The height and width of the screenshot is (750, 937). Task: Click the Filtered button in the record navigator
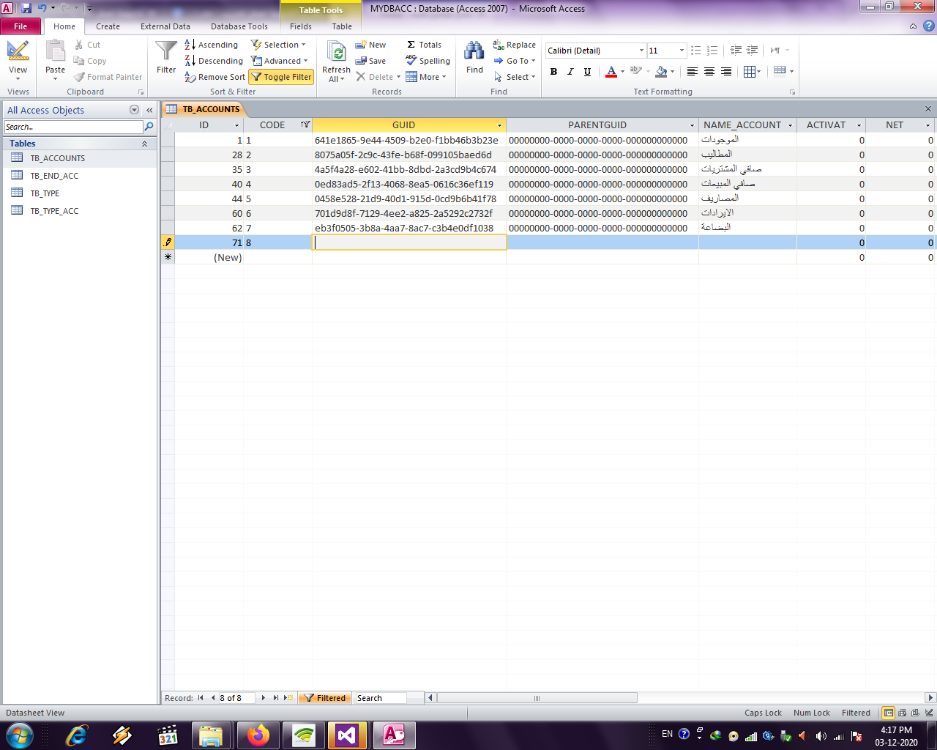(x=324, y=697)
